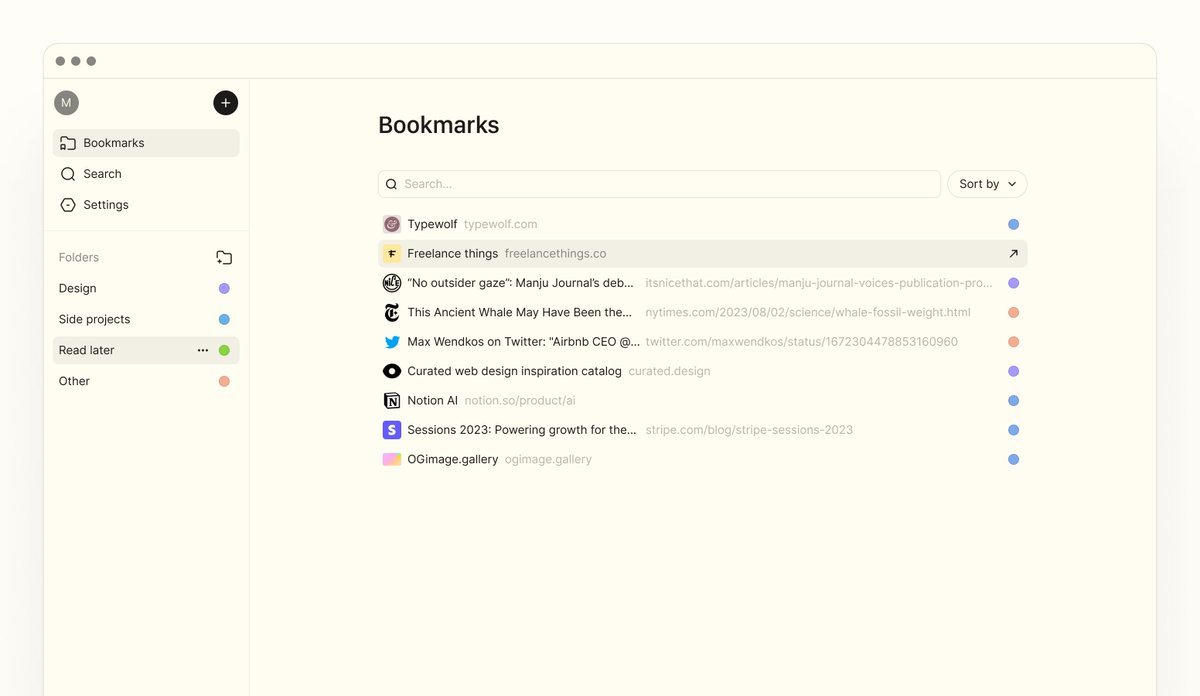1200x696 pixels.
Task: Open the M user avatar
Action: click(x=66, y=102)
